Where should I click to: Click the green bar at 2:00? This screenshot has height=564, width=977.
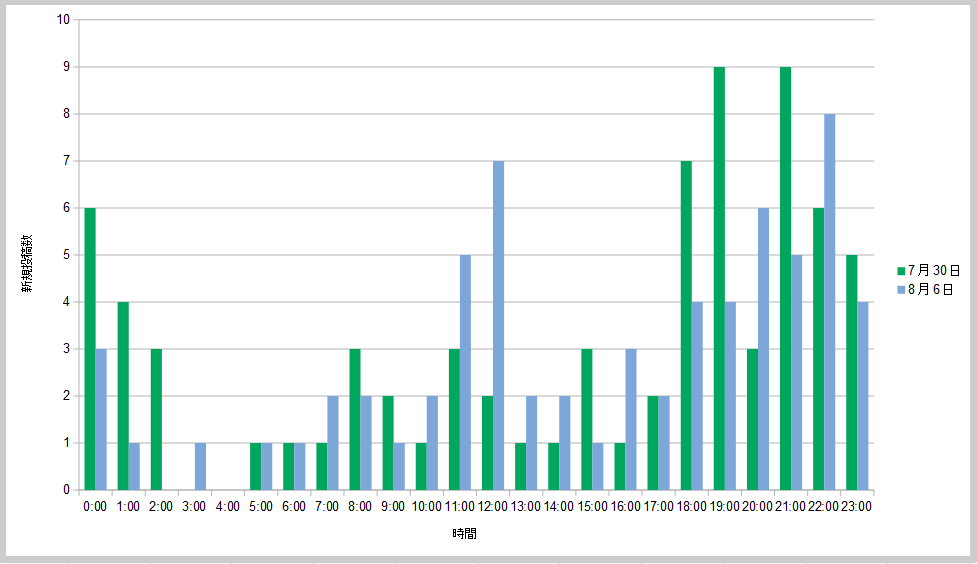pos(156,419)
